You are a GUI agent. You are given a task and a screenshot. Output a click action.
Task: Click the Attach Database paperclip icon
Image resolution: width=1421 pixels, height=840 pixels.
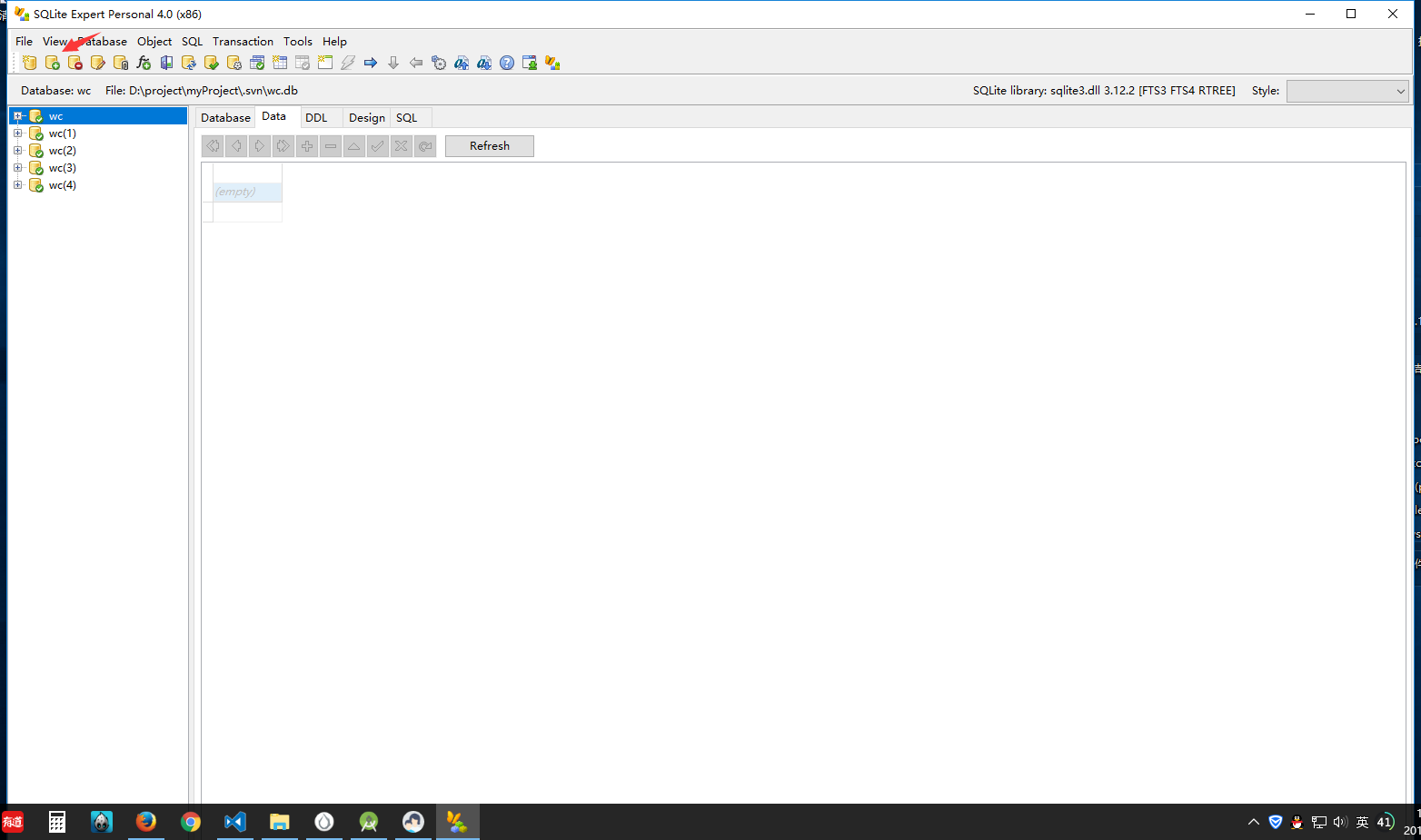121,63
